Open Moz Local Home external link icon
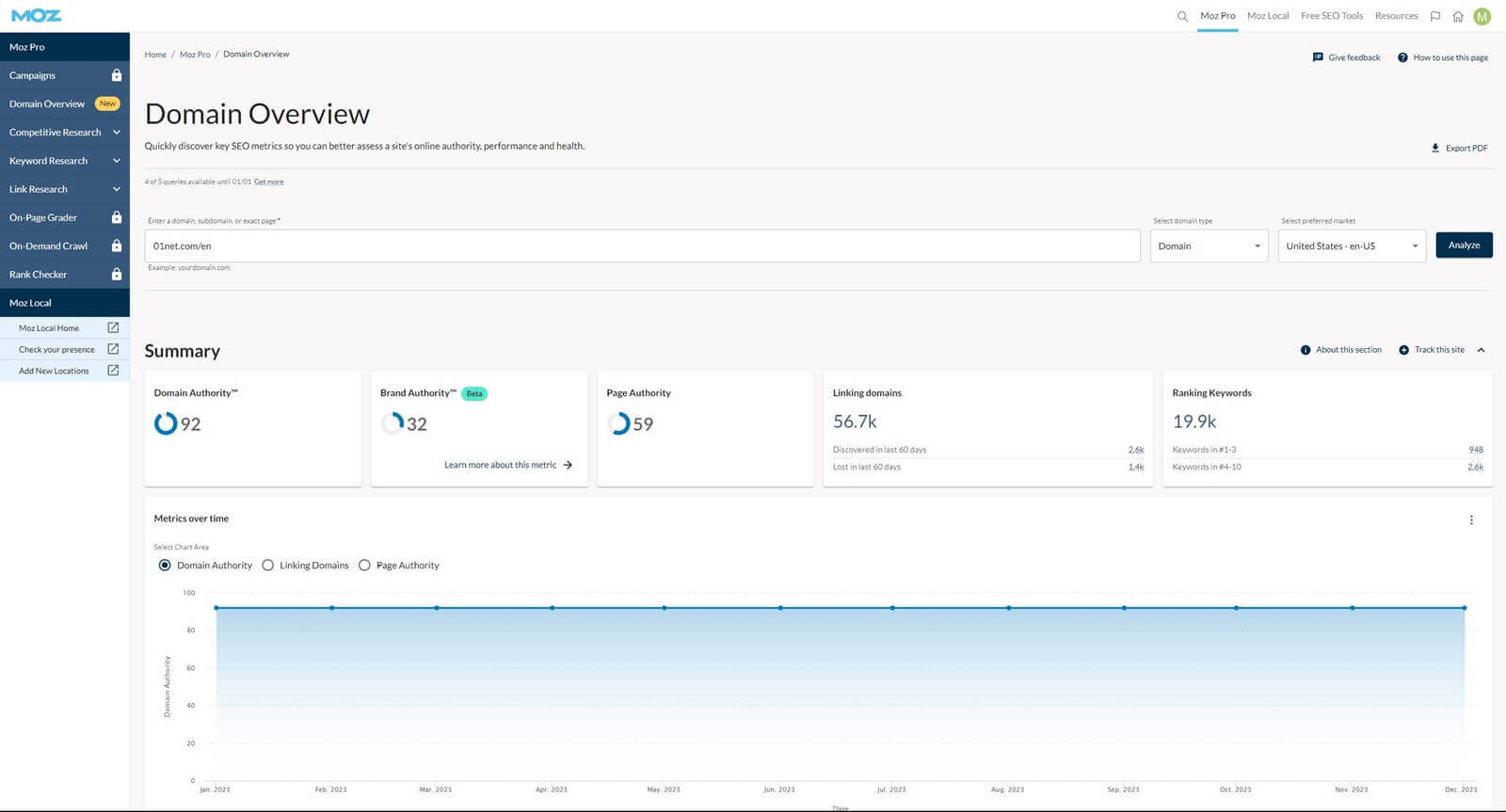Screen dimensions: 1506x812 (x=113, y=327)
